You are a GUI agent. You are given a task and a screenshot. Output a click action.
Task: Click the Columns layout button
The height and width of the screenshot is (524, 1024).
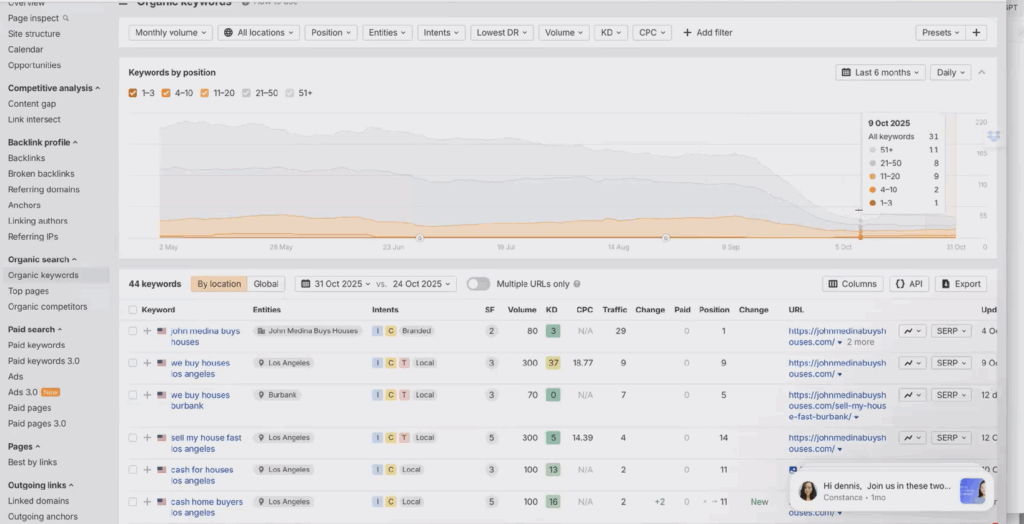coord(852,284)
